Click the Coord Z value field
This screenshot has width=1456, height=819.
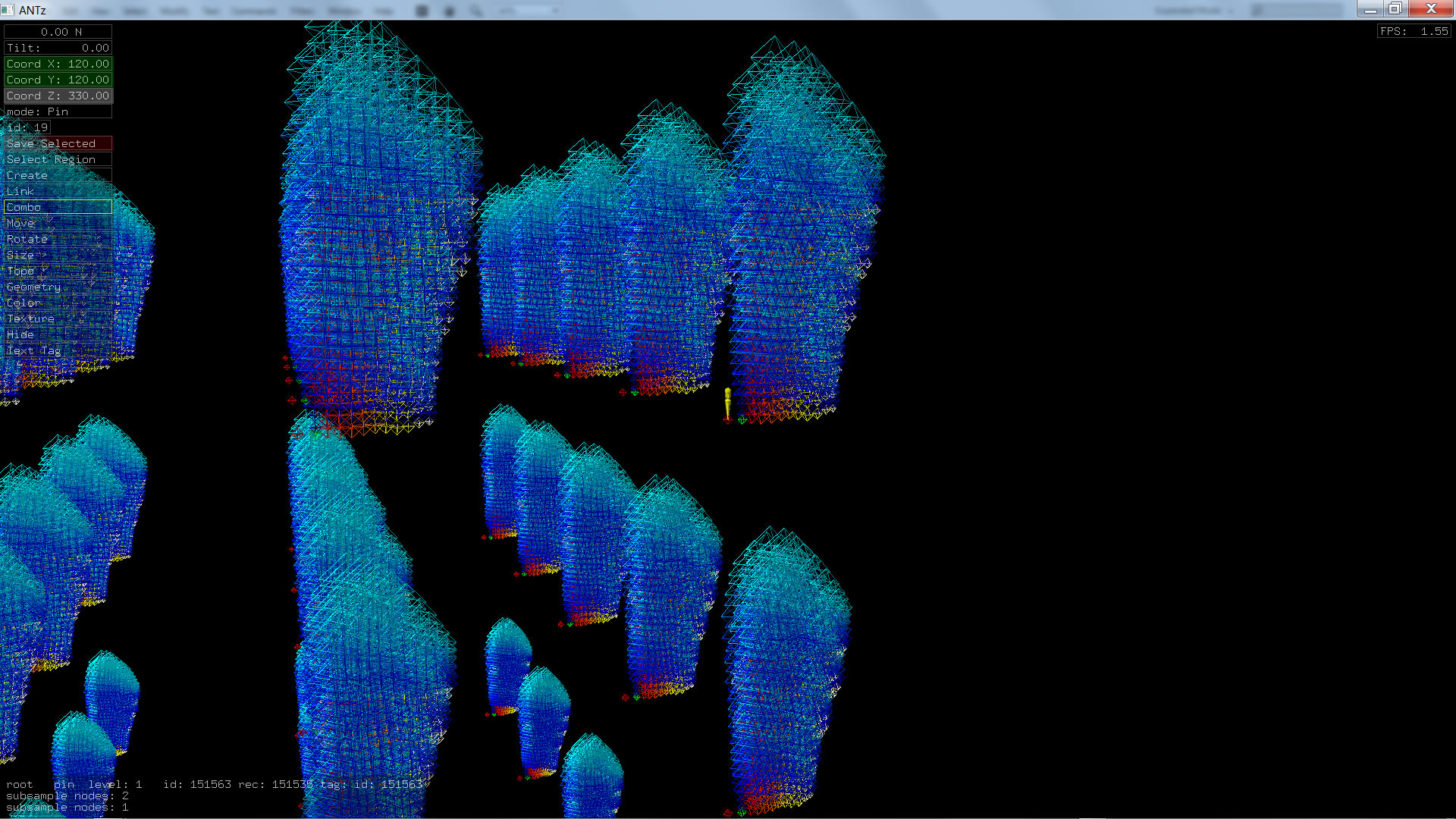[58, 96]
